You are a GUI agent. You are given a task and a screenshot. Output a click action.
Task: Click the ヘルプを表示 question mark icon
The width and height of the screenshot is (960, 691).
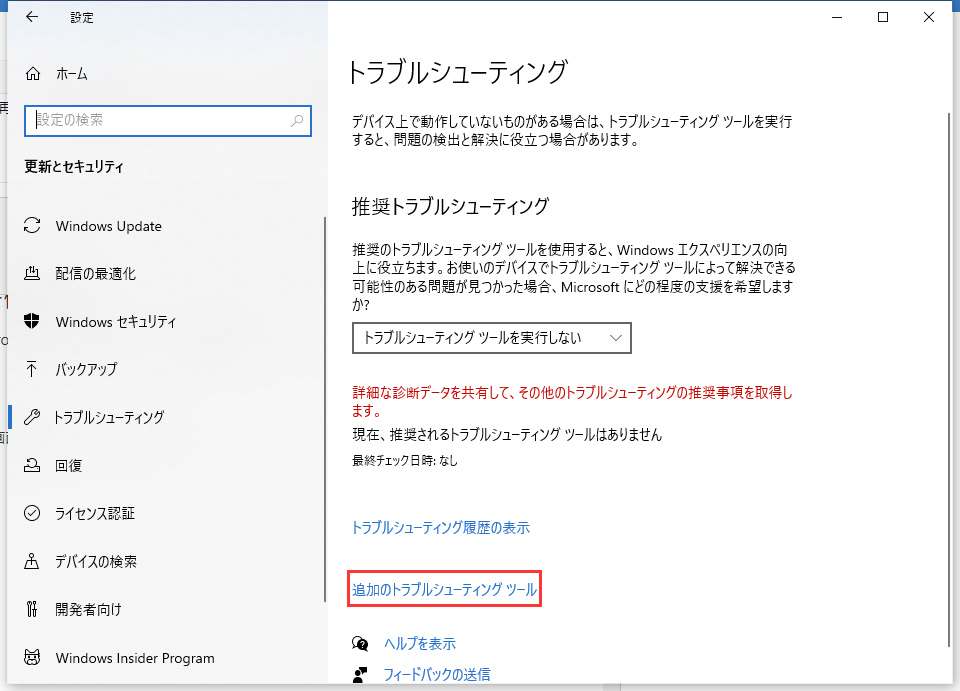360,645
